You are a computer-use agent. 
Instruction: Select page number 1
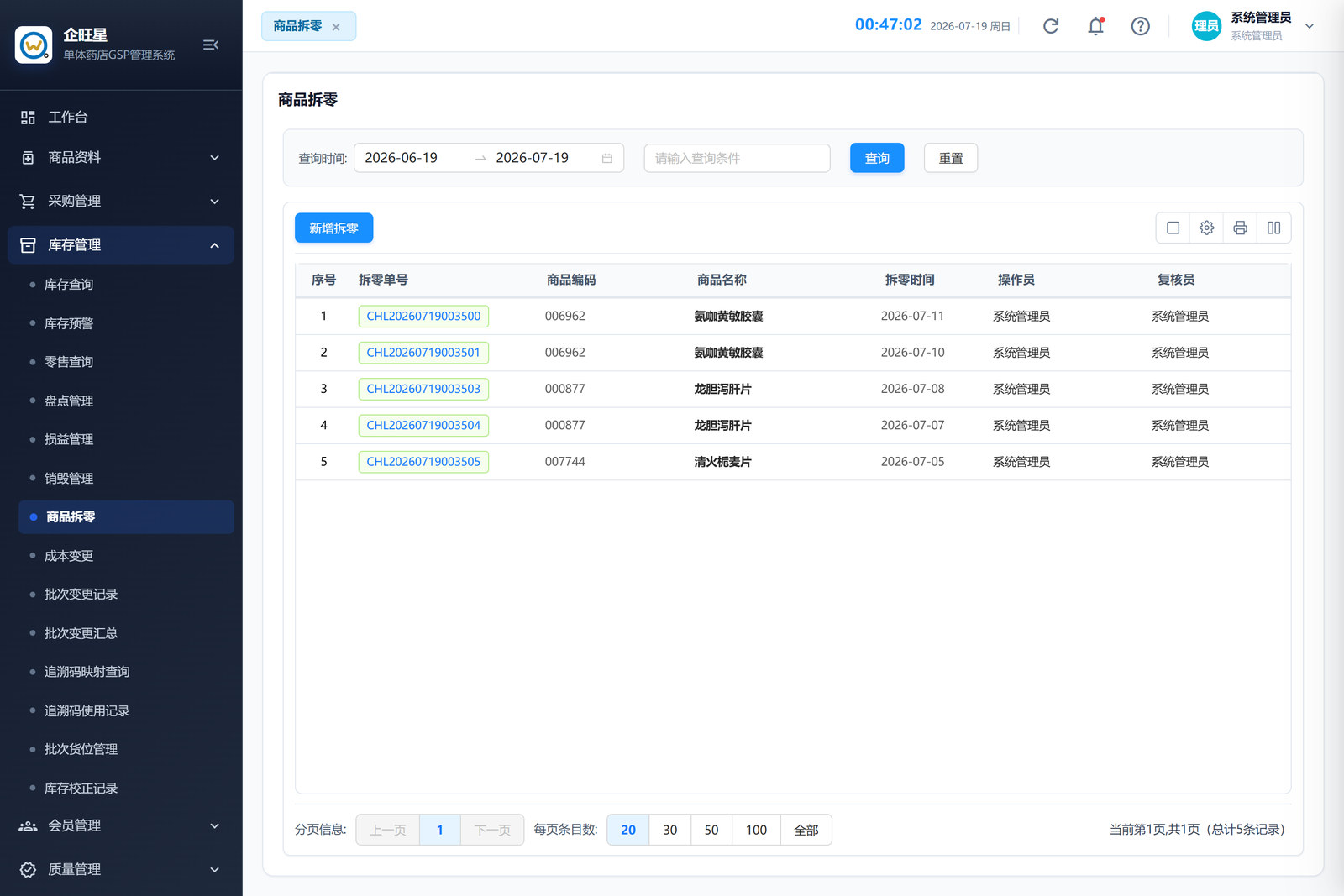pyautogui.click(x=439, y=830)
